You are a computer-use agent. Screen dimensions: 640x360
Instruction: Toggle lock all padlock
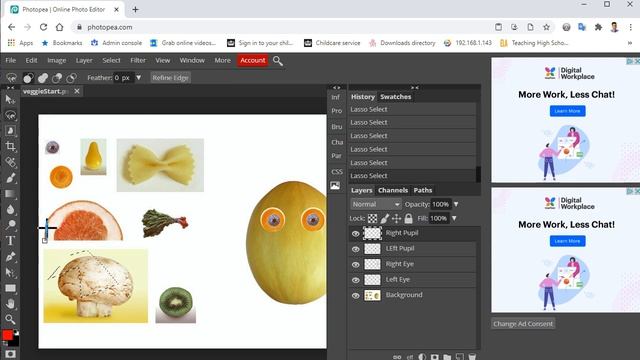409,219
